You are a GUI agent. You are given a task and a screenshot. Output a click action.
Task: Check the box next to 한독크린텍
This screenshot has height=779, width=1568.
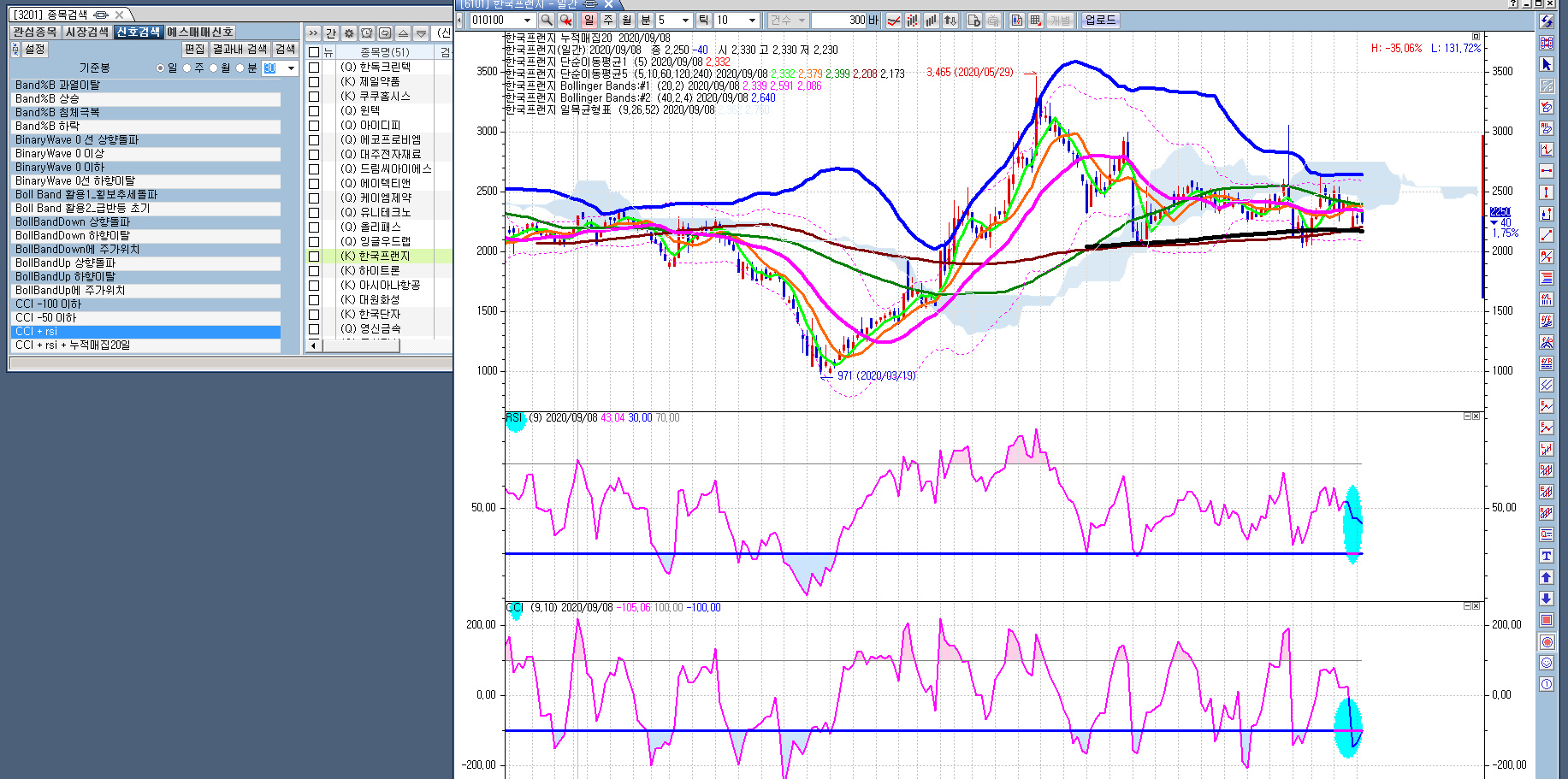(x=314, y=67)
